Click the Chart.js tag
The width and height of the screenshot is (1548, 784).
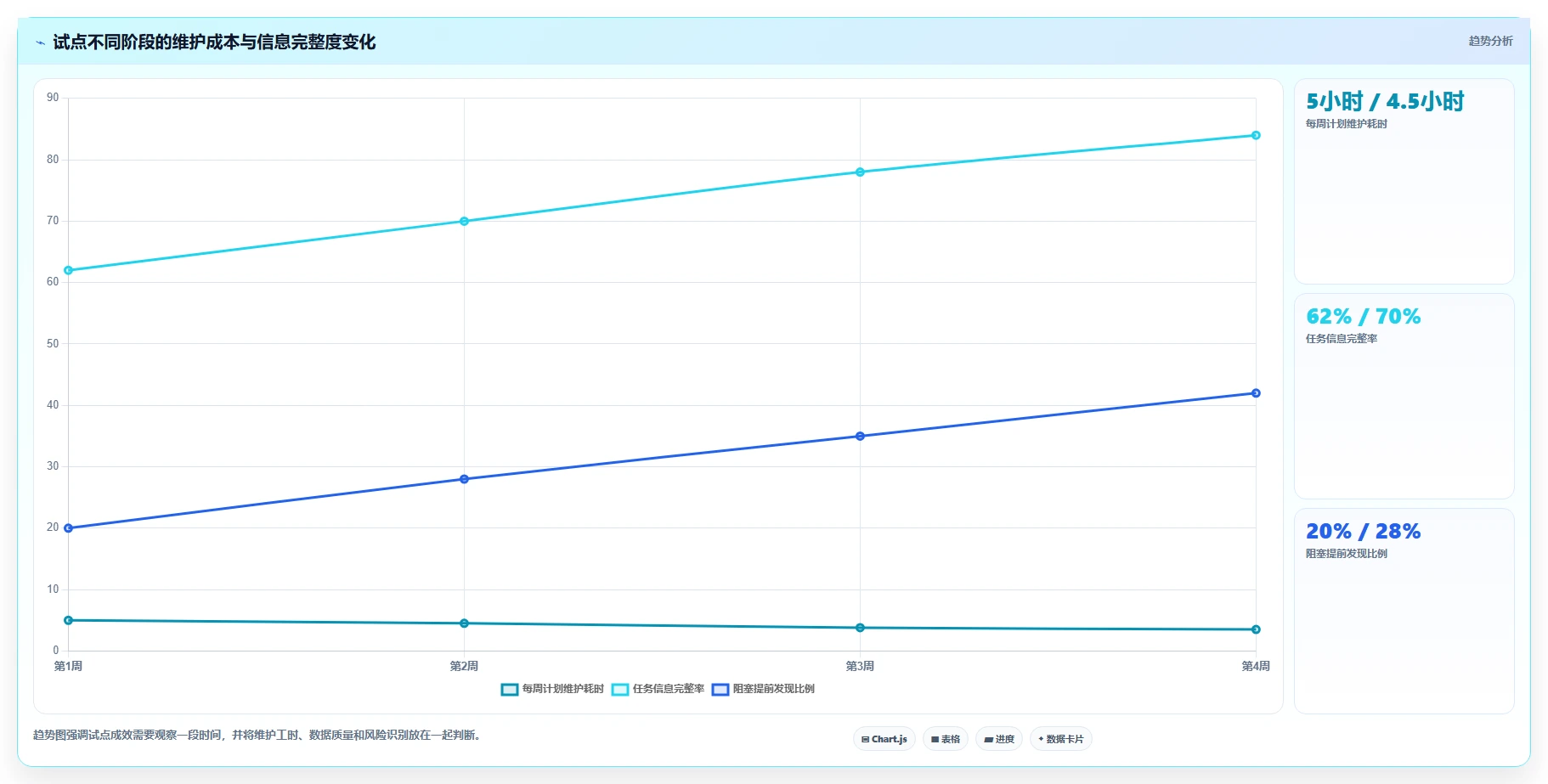884,739
